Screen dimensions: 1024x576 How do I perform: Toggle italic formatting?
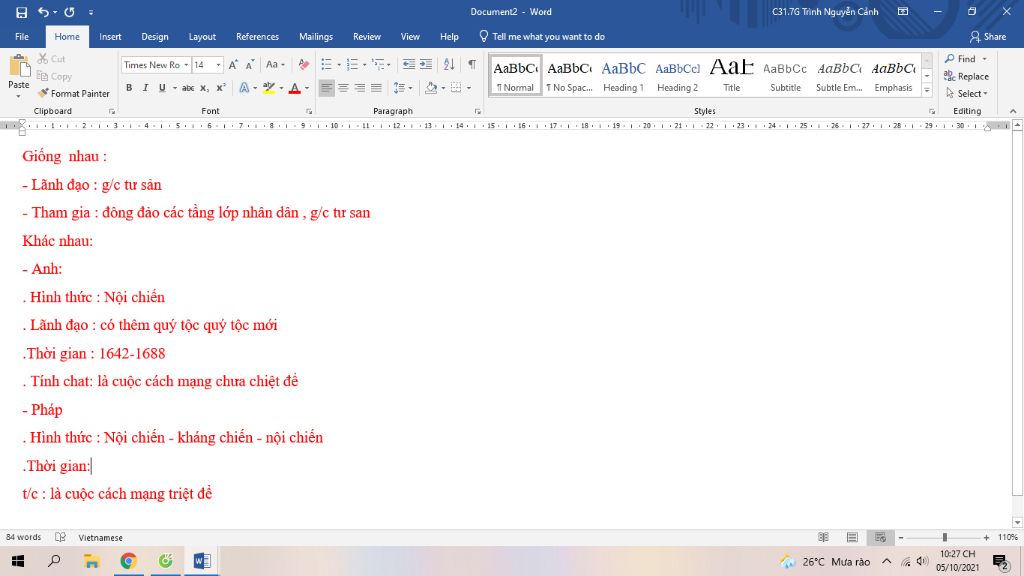coord(146,88)
